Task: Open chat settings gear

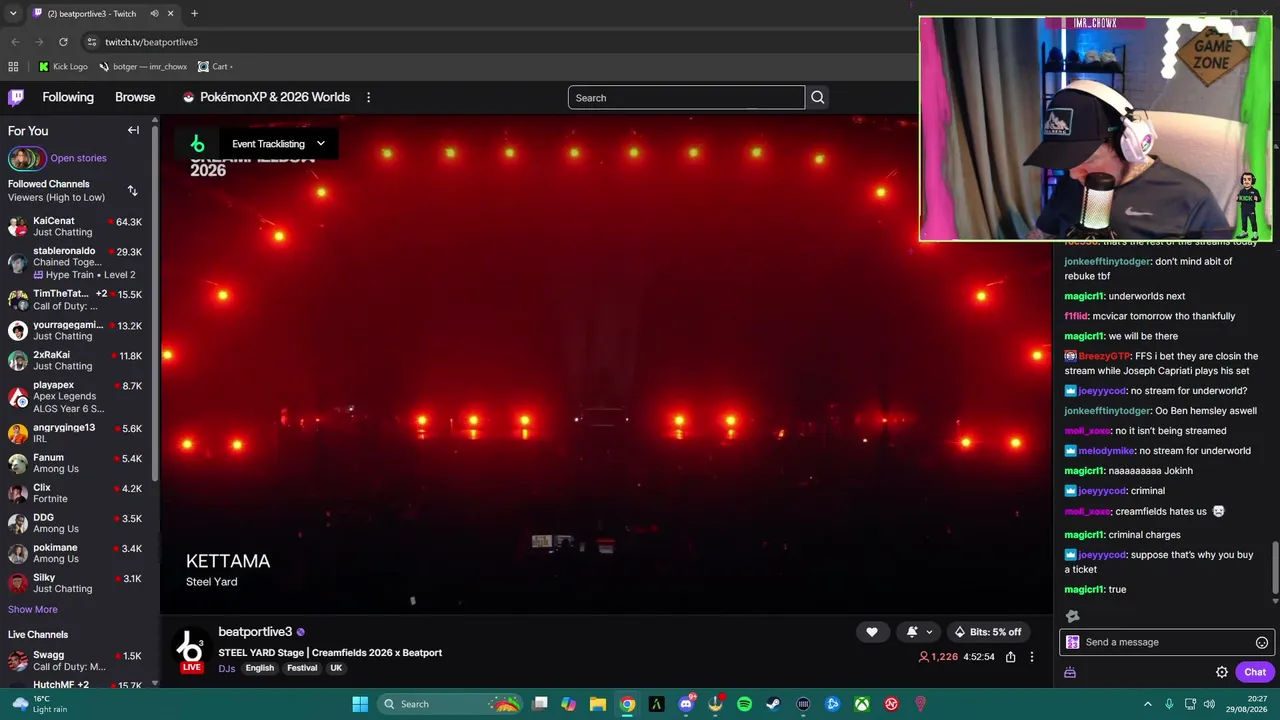Action: pyautogui.click(x=1222, y=672)
